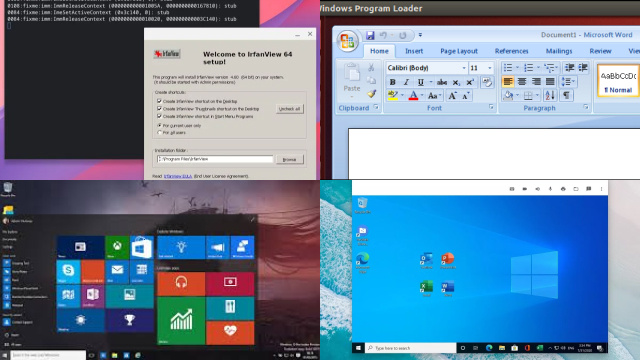Open the References ribbon tab
The width and height of the screenshot is (640, 360).
pos(511,51)
